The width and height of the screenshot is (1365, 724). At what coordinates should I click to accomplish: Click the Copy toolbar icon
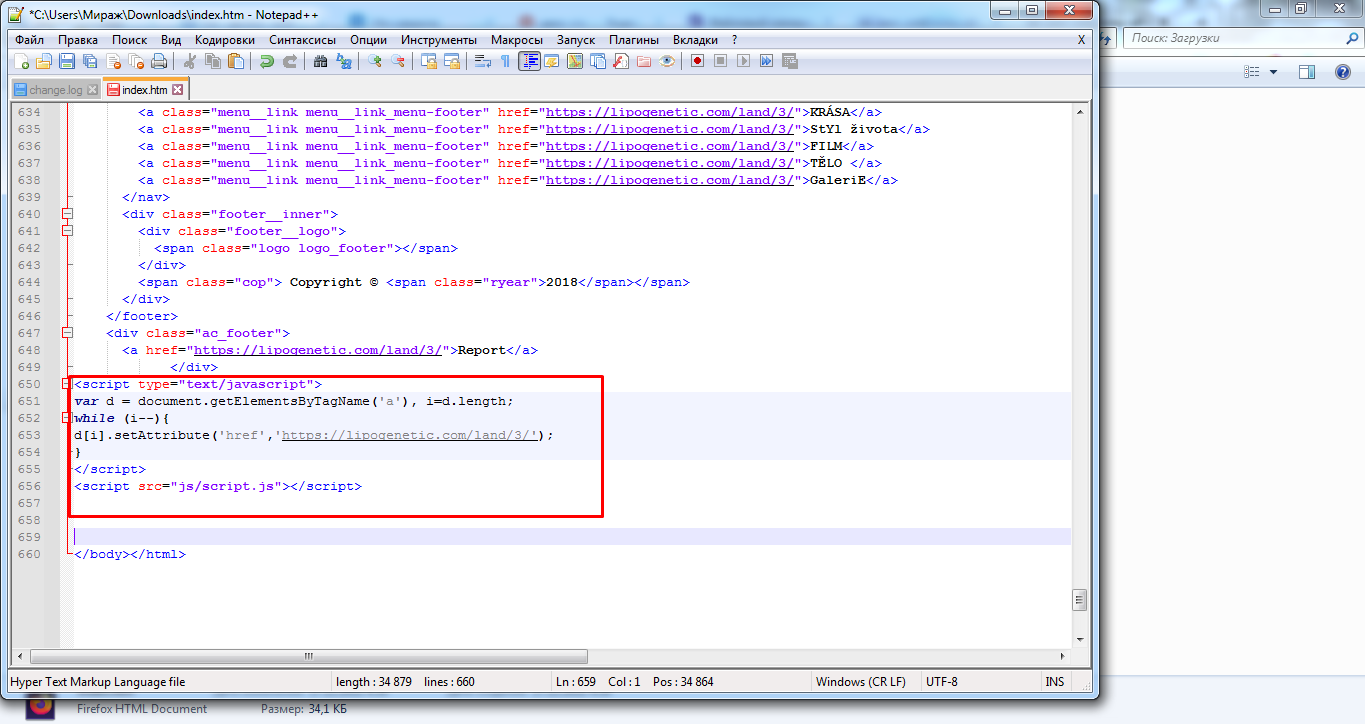[212, 61]
